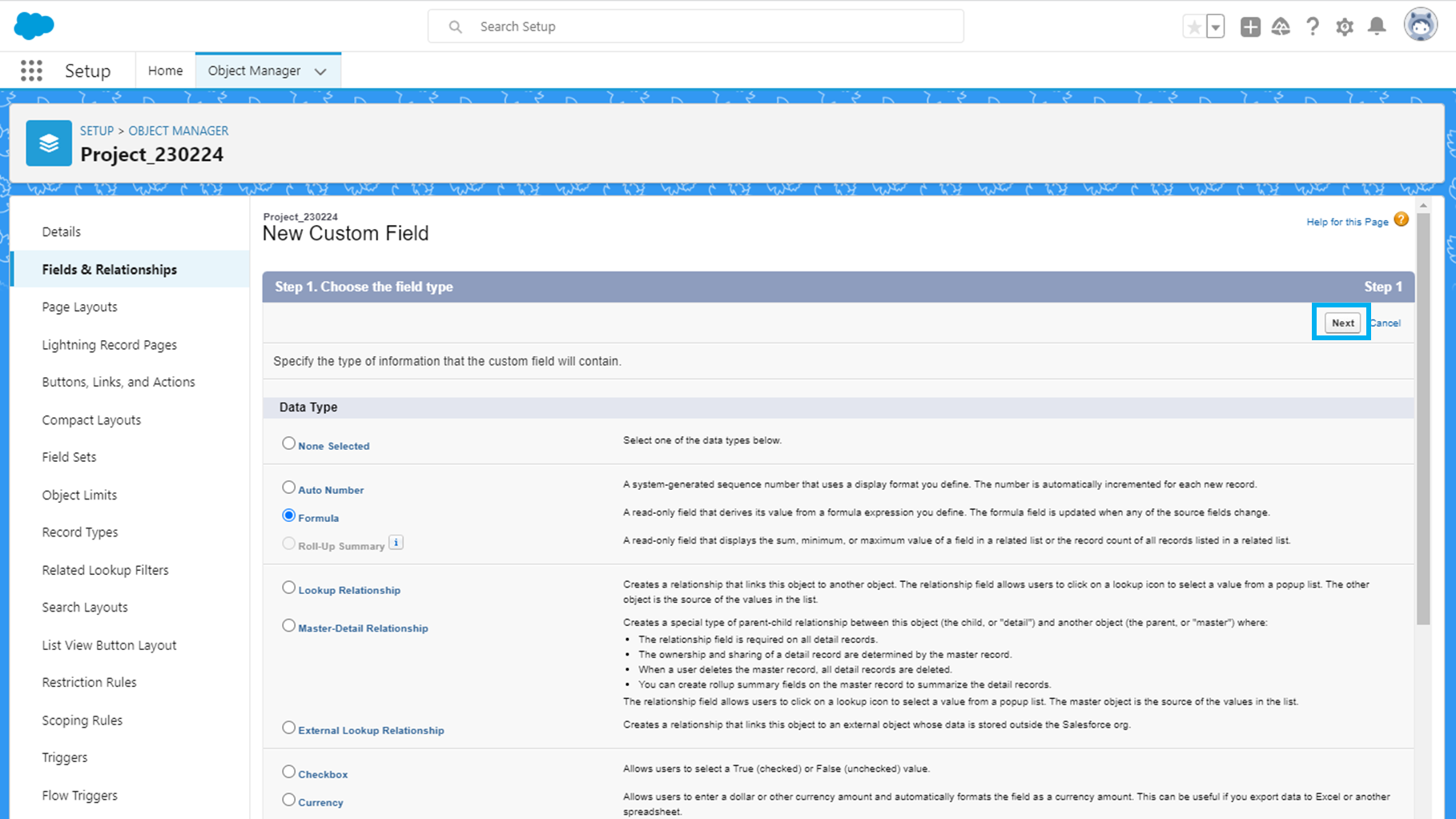Open Triggers in the sidebar

(x=65, y=757)
